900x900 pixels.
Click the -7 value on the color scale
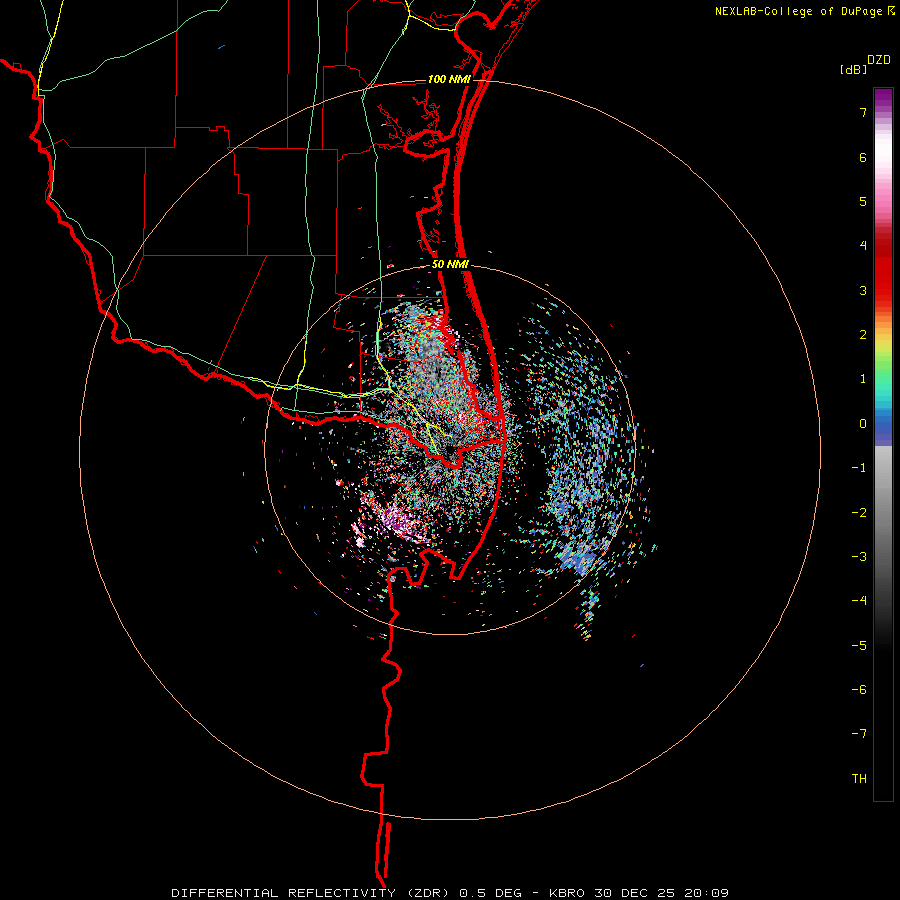pos(859,734)
